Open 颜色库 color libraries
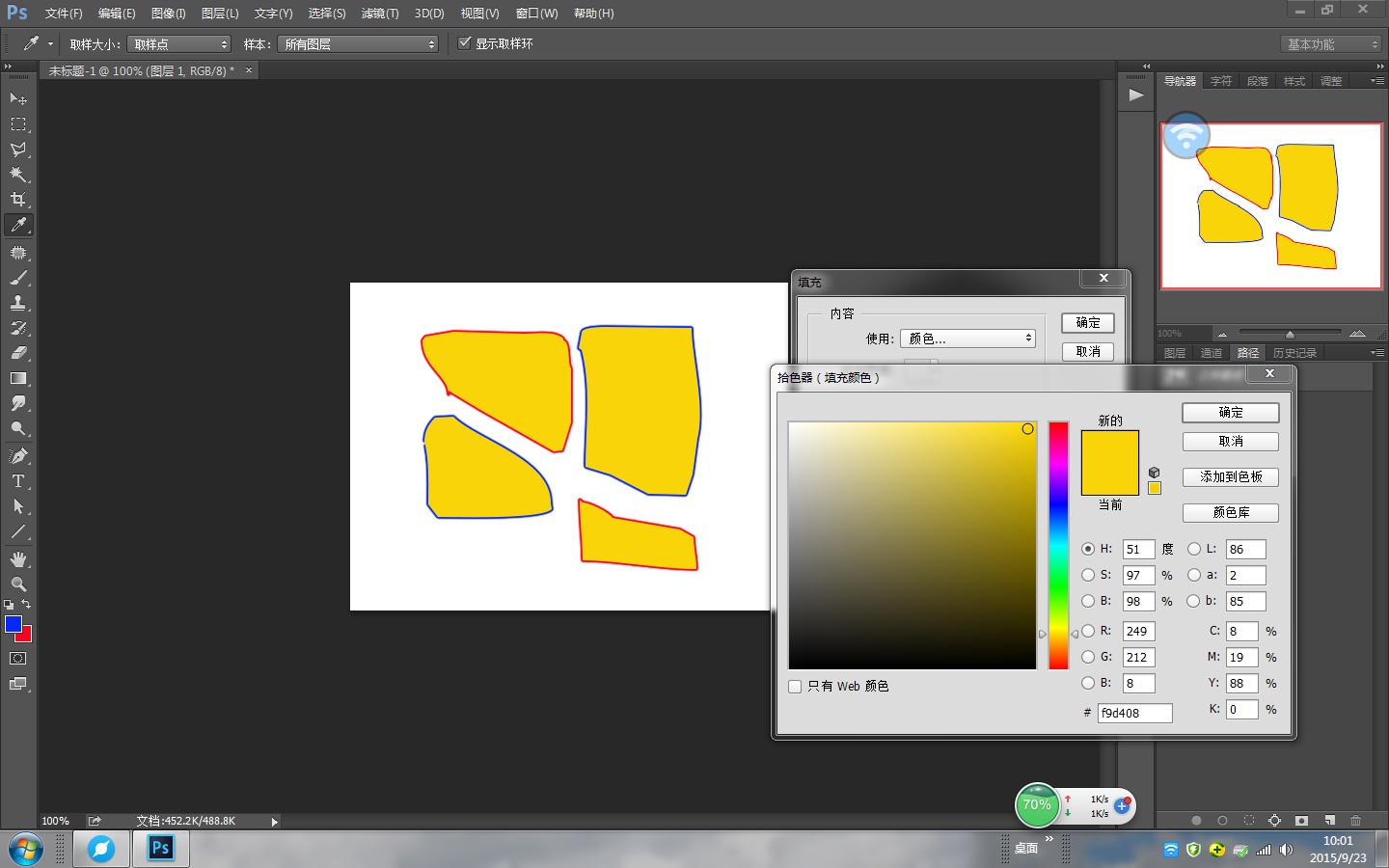Viewport: 1389px width, 868px height. point(1230,513)
